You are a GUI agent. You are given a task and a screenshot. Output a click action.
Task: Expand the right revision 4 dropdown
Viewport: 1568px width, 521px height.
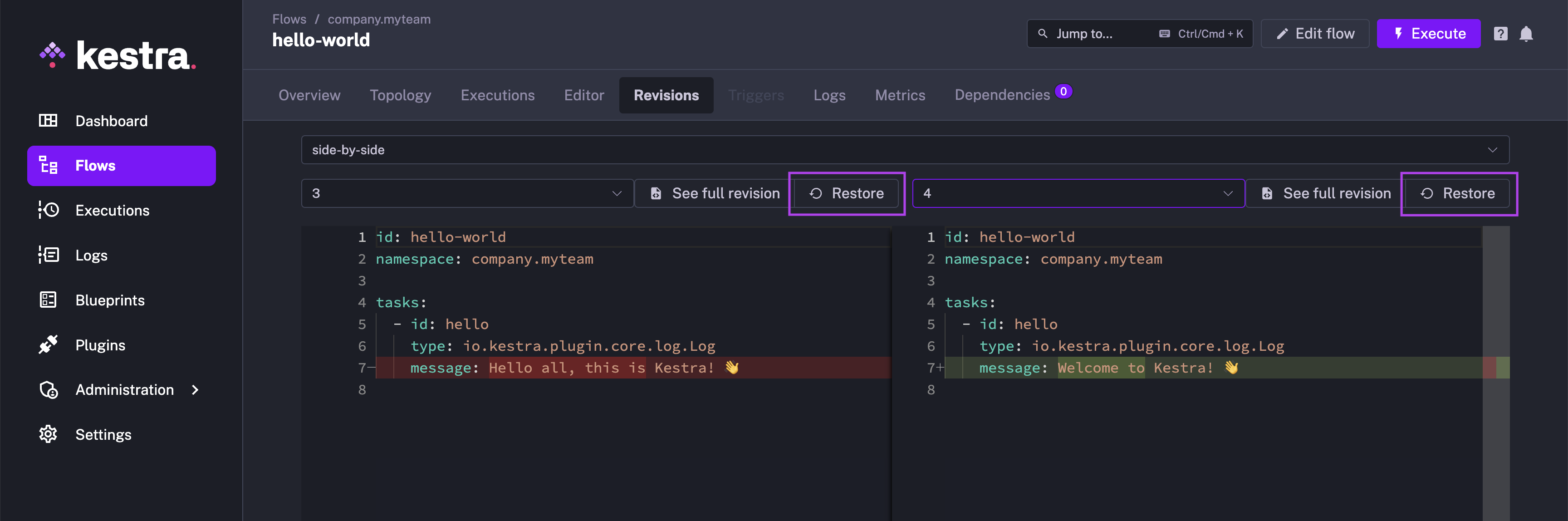point(1078,193)
